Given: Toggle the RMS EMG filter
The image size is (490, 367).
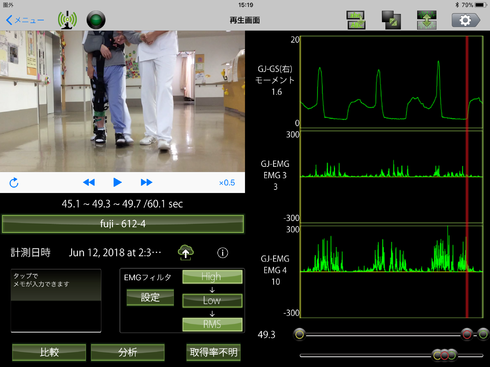Looking at the screenshot, I should (x=212, y=324).
